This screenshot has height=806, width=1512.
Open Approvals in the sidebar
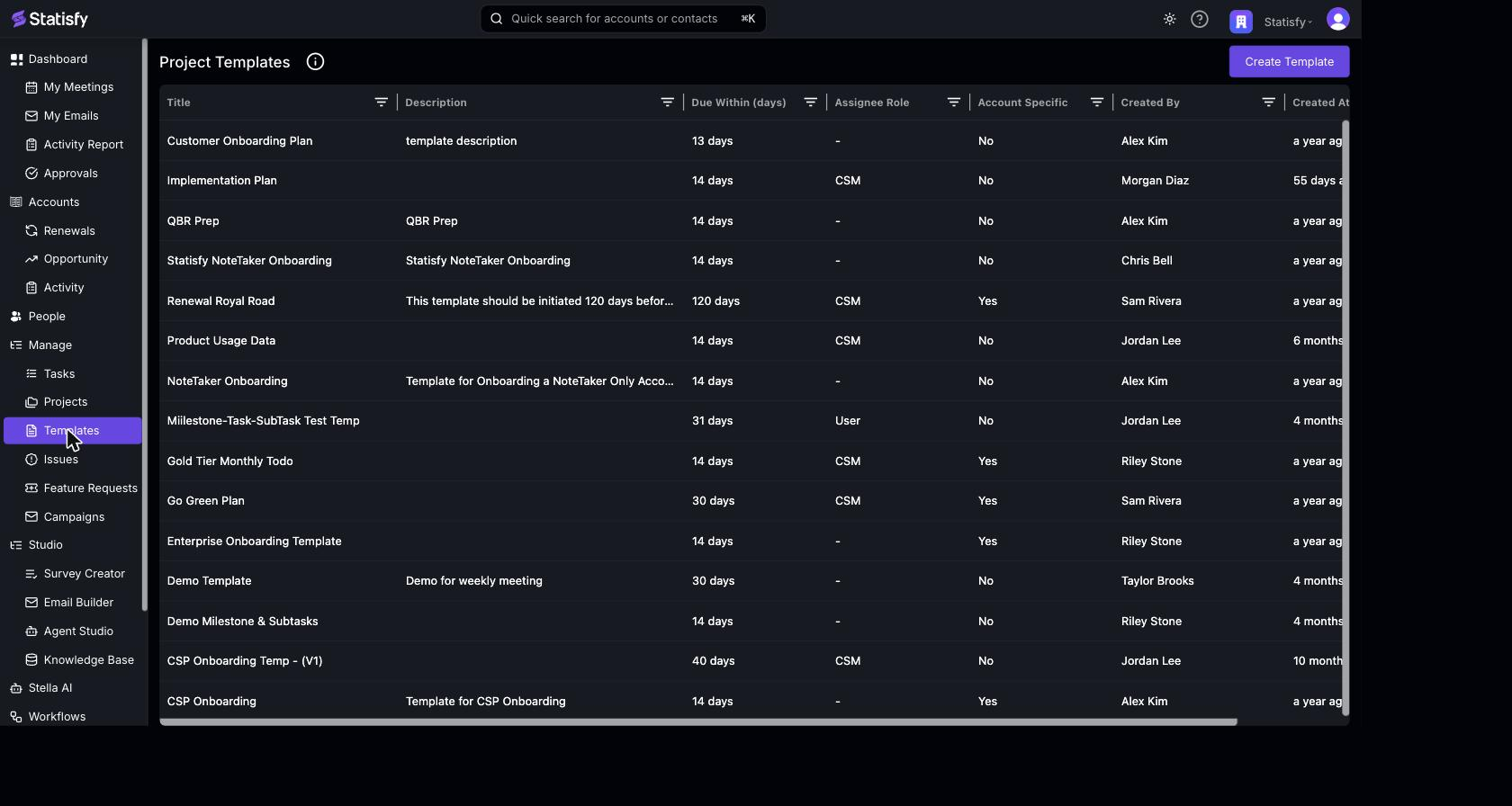pyautogui.click(x=72, y=174)
